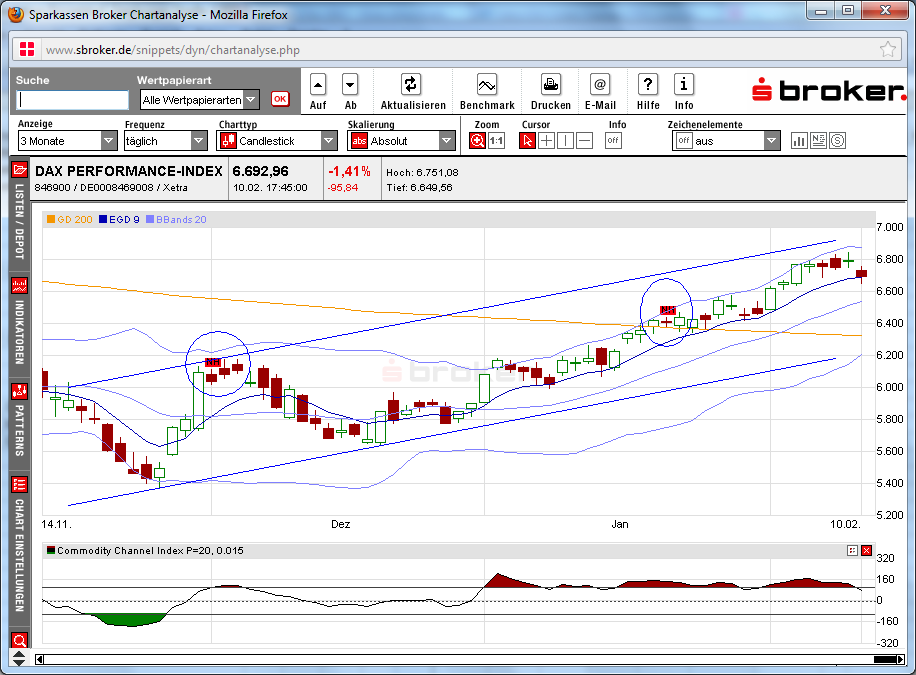Select the arrow pointer cursor
This screenshot has width=916, height=675.
[x=528, y=141]
